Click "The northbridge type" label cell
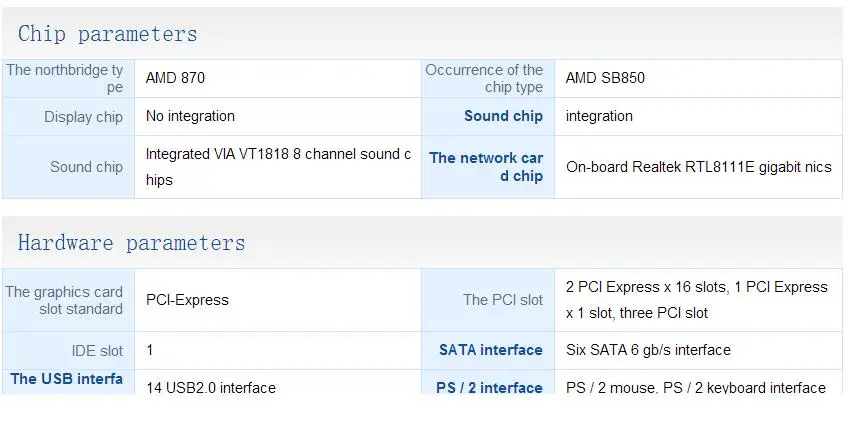854x426 pixels. click(x=65, y=78)
